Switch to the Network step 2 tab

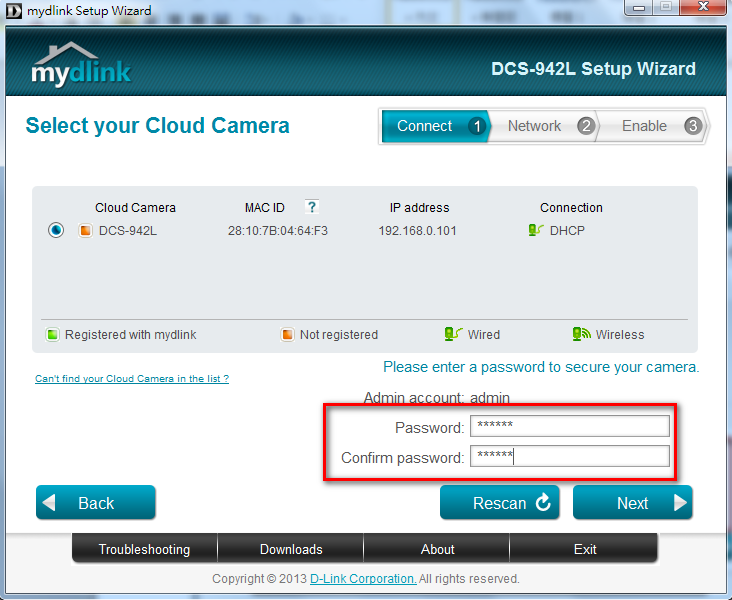pyautogui.click(x=545, y=126)
